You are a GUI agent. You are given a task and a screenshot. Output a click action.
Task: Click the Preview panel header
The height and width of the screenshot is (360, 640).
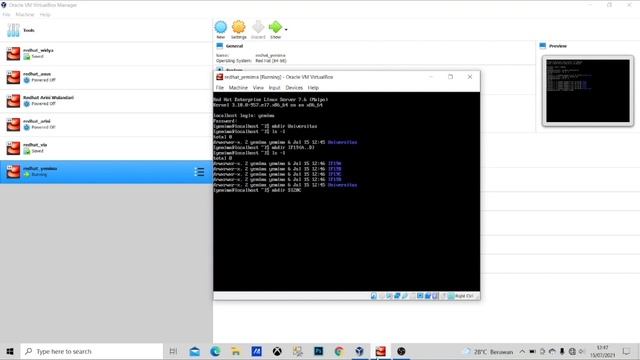coord(558,46)
